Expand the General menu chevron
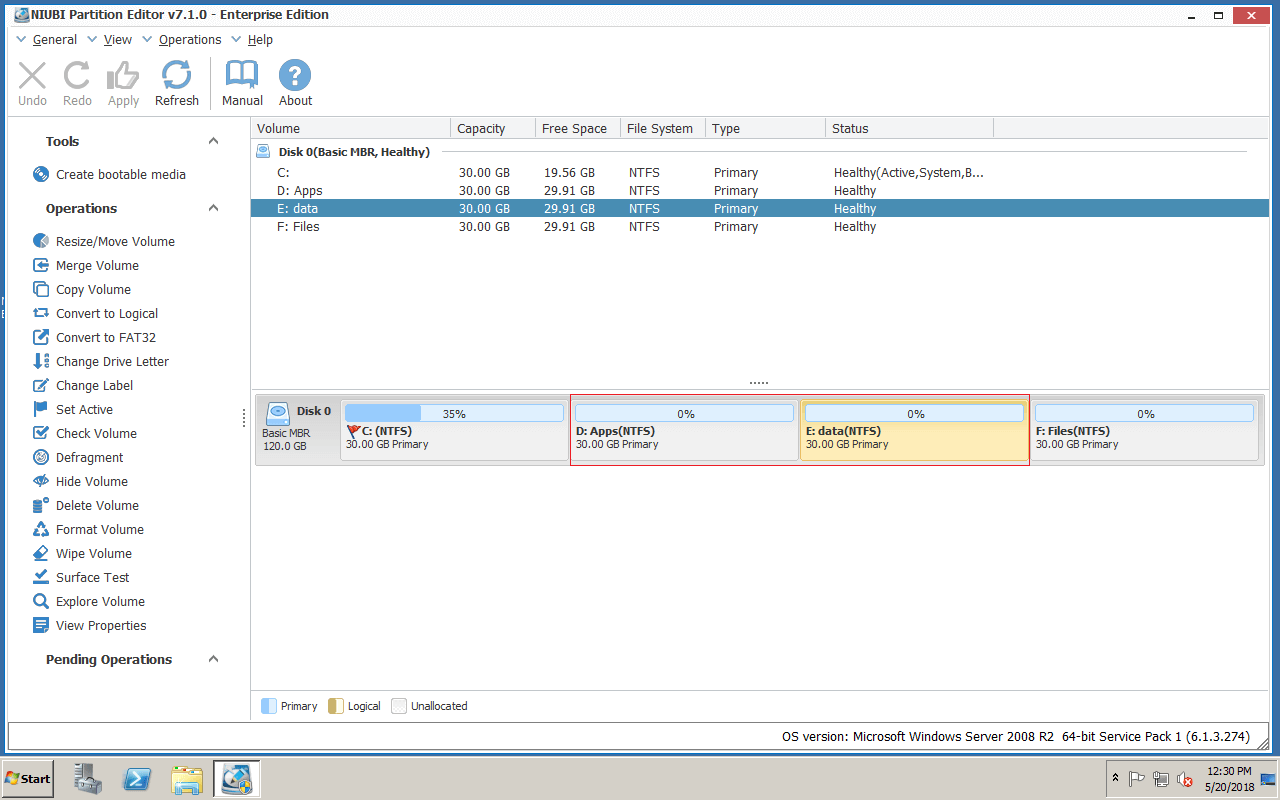The height and width of the screenshot is (800, 1280). point(20,39)
